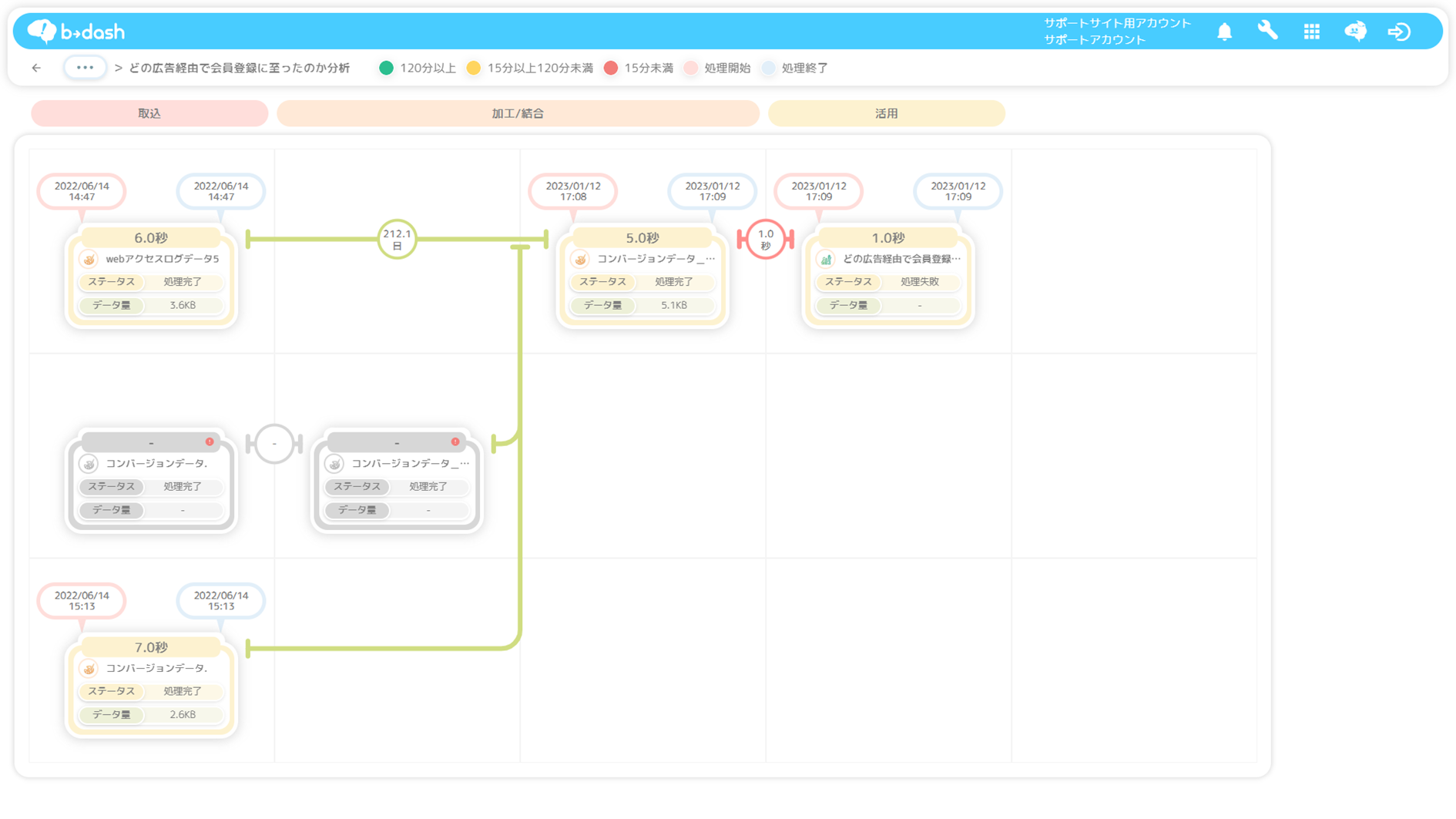Click the 処理失敗 status value
Viewport: 1456px width, 819px height.
(920, 282)
